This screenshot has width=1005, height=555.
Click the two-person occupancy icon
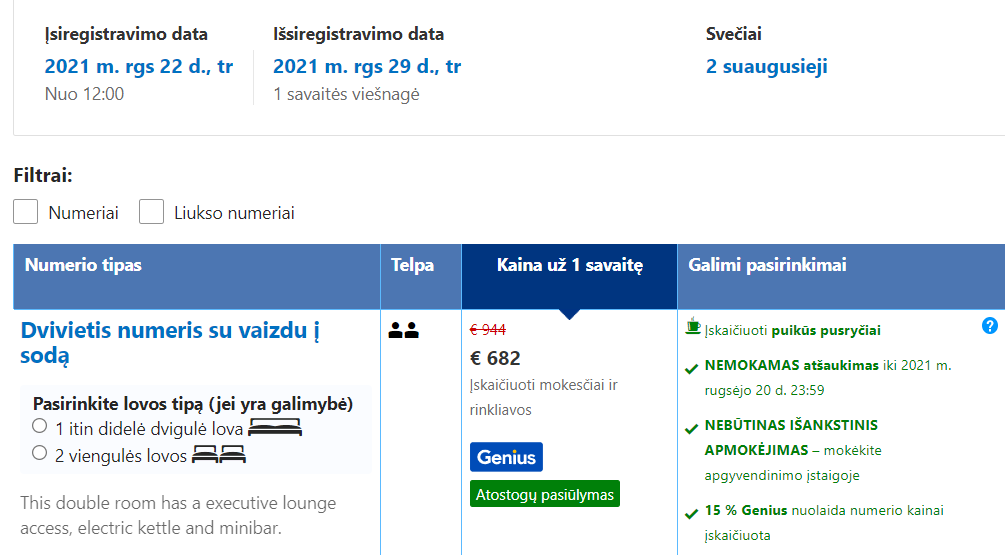404,330
